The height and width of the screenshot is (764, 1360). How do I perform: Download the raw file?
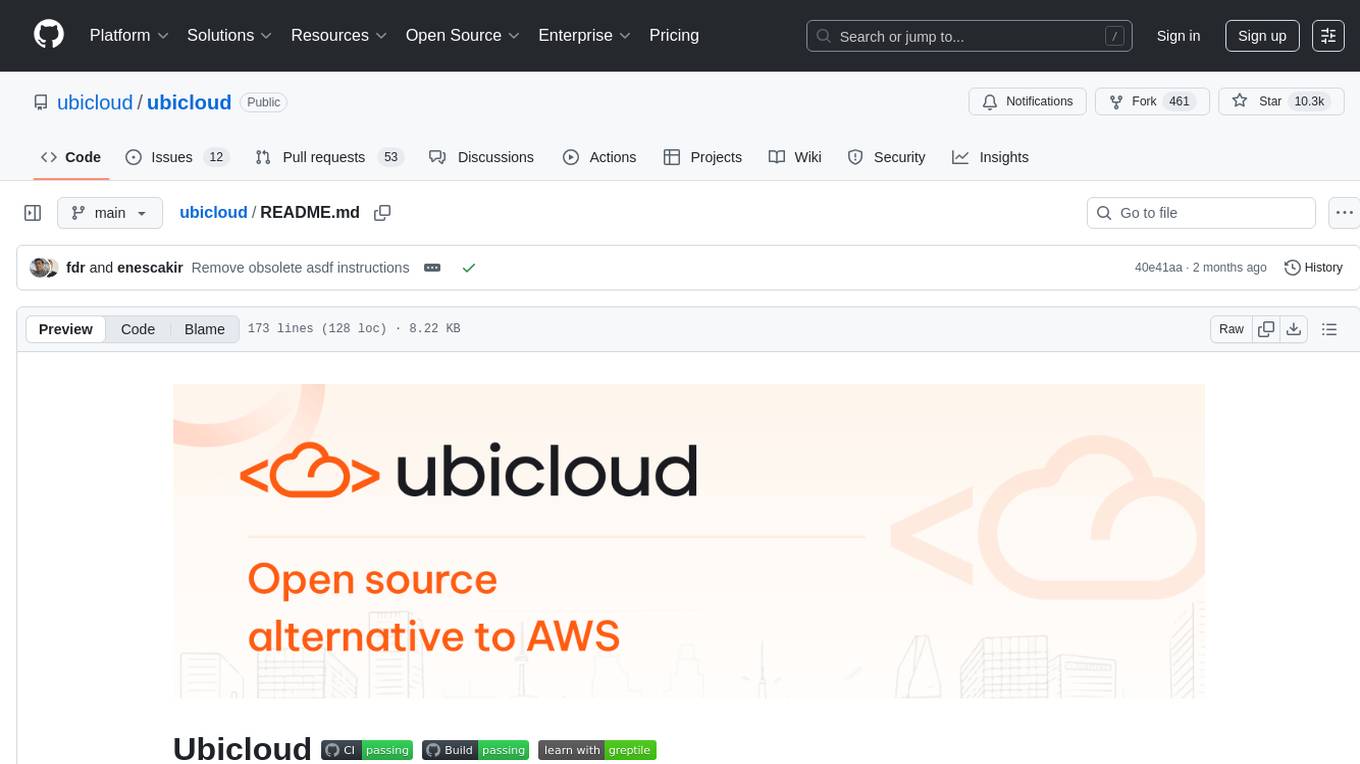pos(1293,329)
